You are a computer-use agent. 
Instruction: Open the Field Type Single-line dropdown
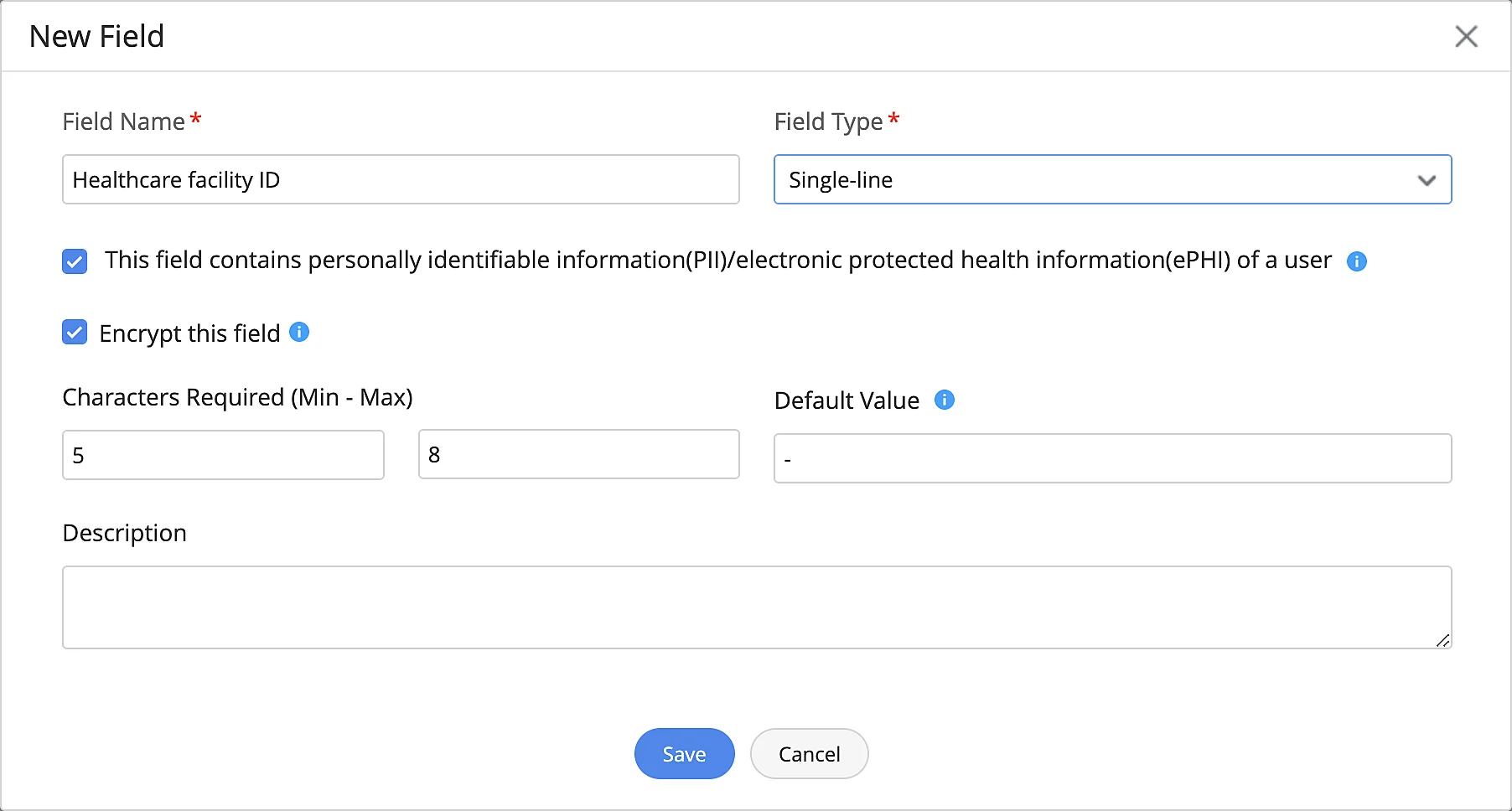(x=1090, y=179)
